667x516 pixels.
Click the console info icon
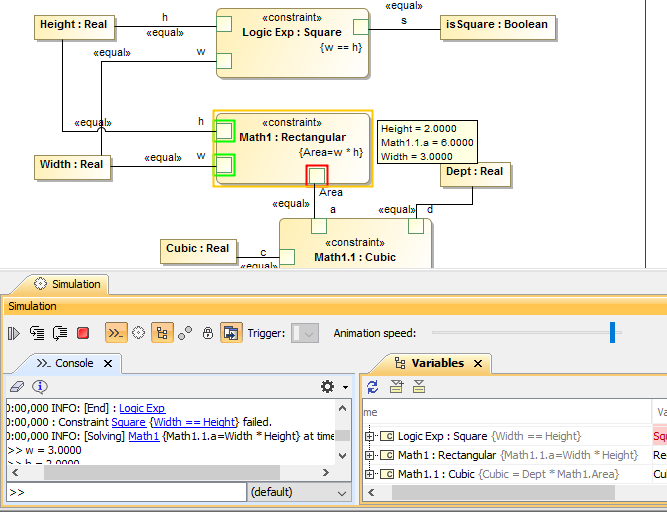(40, 386)
